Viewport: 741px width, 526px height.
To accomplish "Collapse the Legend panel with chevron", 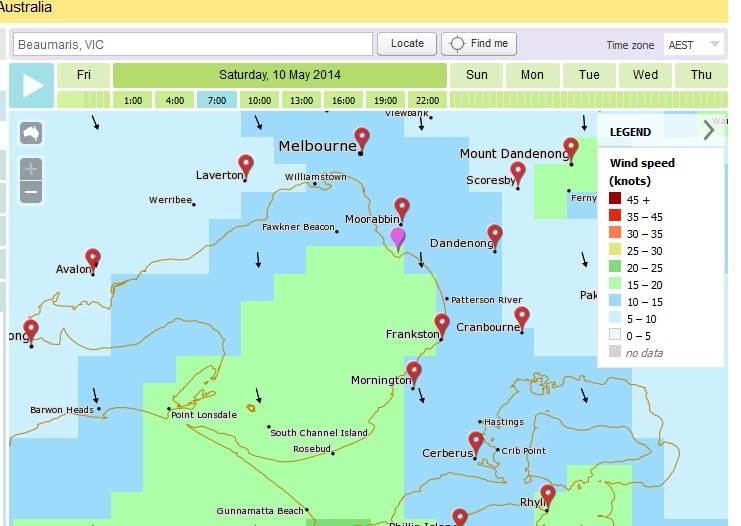I will coord(708,131).
